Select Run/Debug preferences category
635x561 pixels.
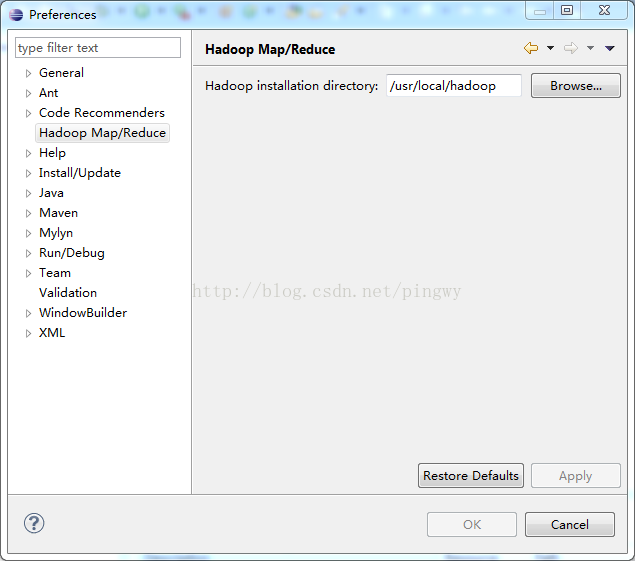pyautogui.click(x=72, y=253)
